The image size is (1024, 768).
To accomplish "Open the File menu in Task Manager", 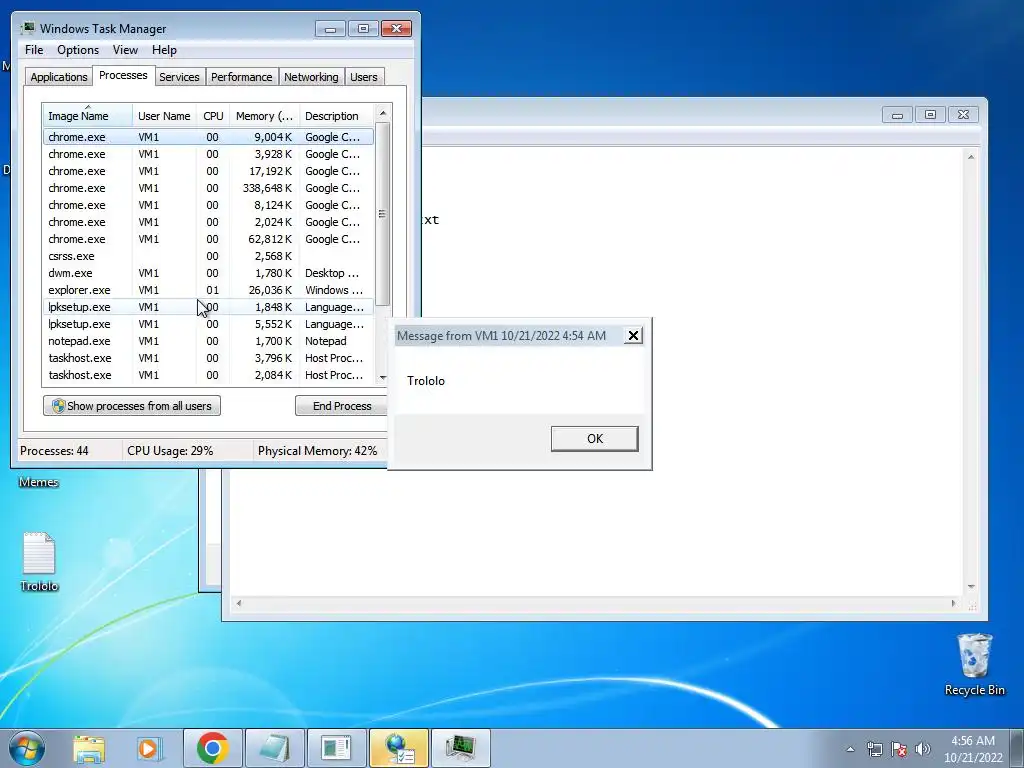I will (x=34, y=50).
